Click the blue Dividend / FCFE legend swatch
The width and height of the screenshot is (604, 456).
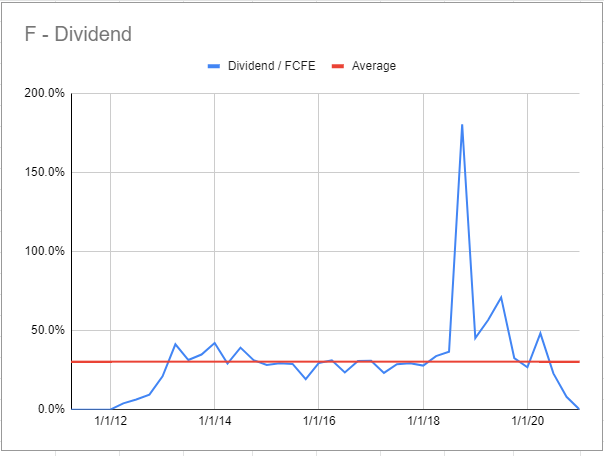click(214, 66)
